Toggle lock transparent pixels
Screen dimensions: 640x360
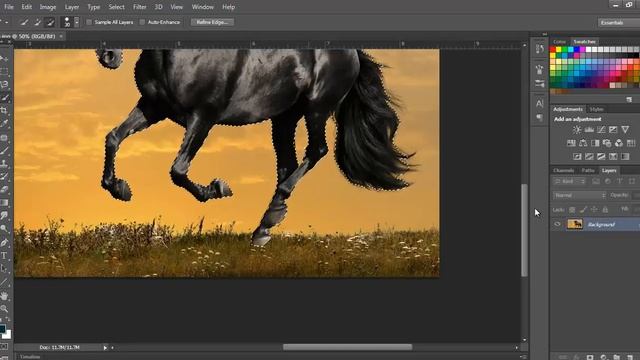[x=572, y=209]
